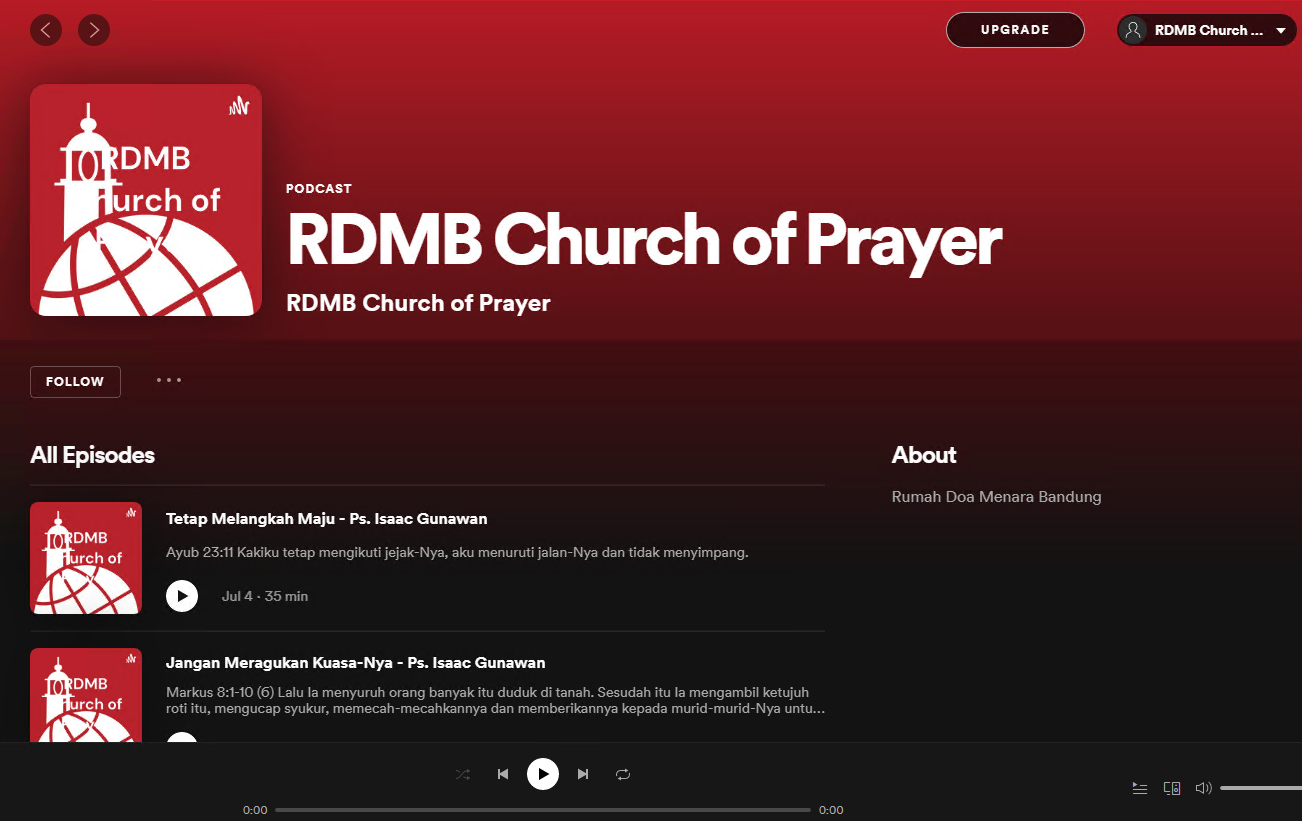The image size is (1302, 821).
Task: Click the main play button in player bar
Action: (543, 774)
